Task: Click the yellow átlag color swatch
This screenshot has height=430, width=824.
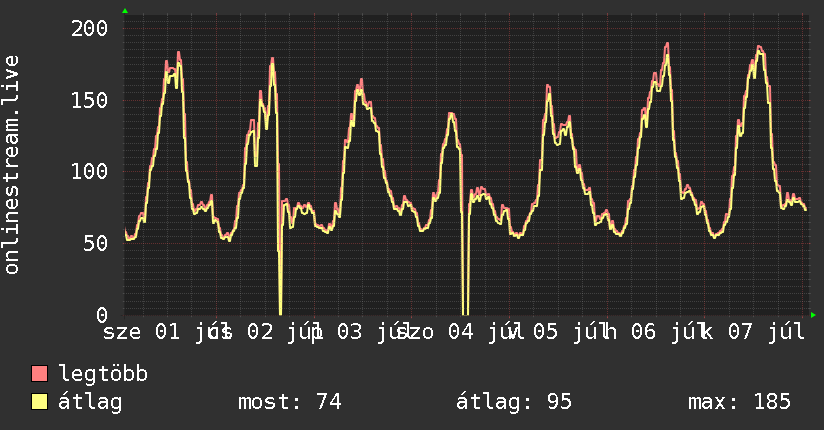Action: (x=39, y=402)
